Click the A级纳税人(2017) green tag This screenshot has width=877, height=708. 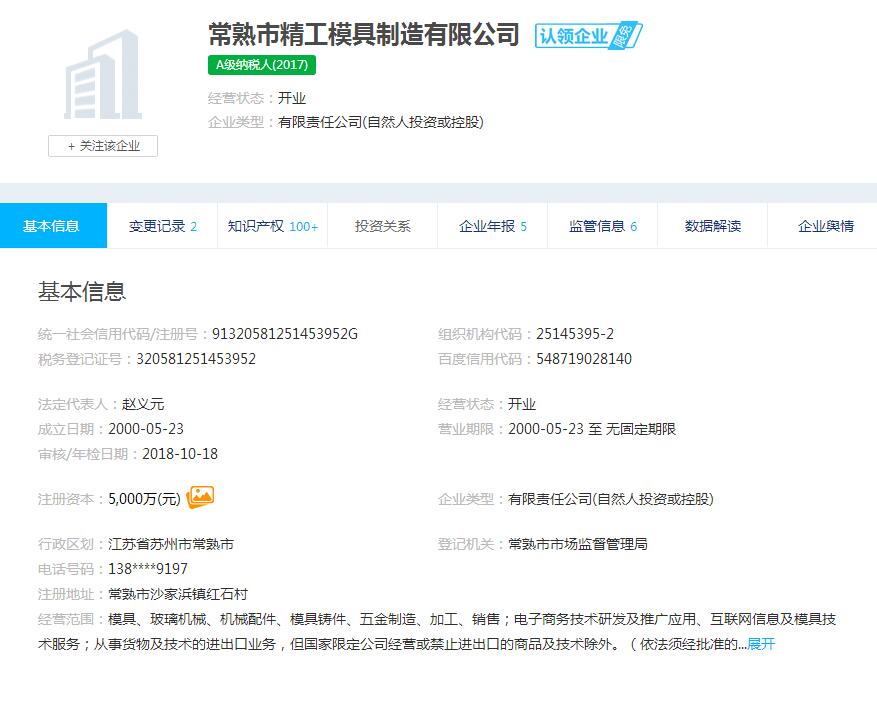pos(262,65)
